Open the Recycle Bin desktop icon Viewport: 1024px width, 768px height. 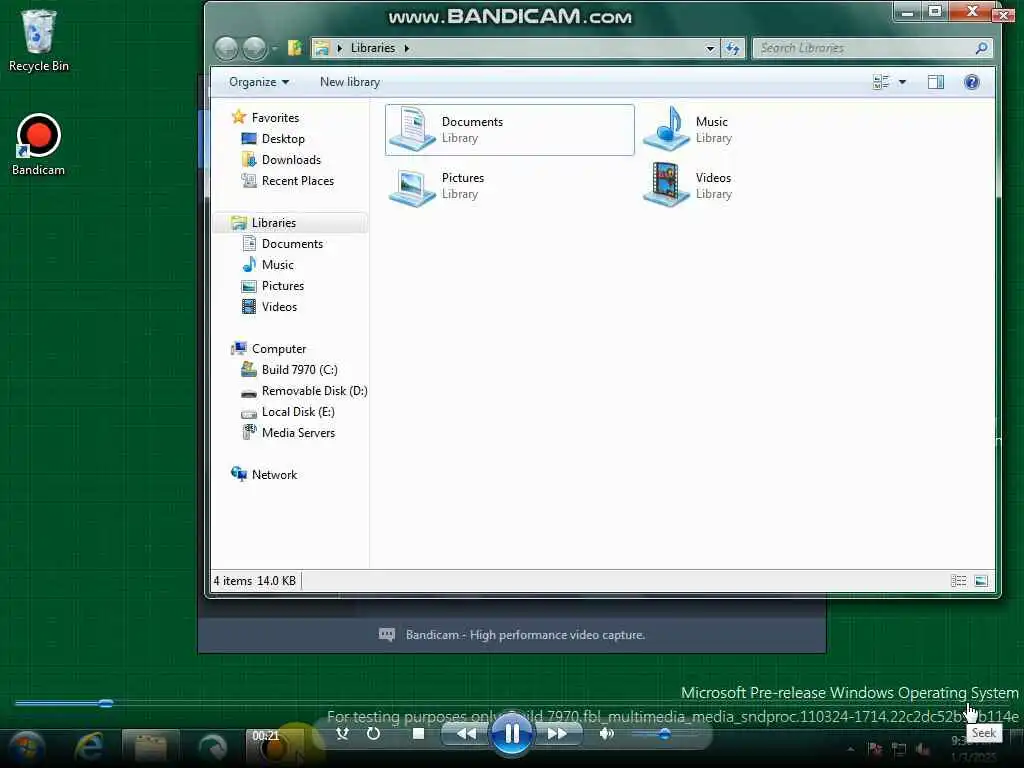(x=39, y=40)
